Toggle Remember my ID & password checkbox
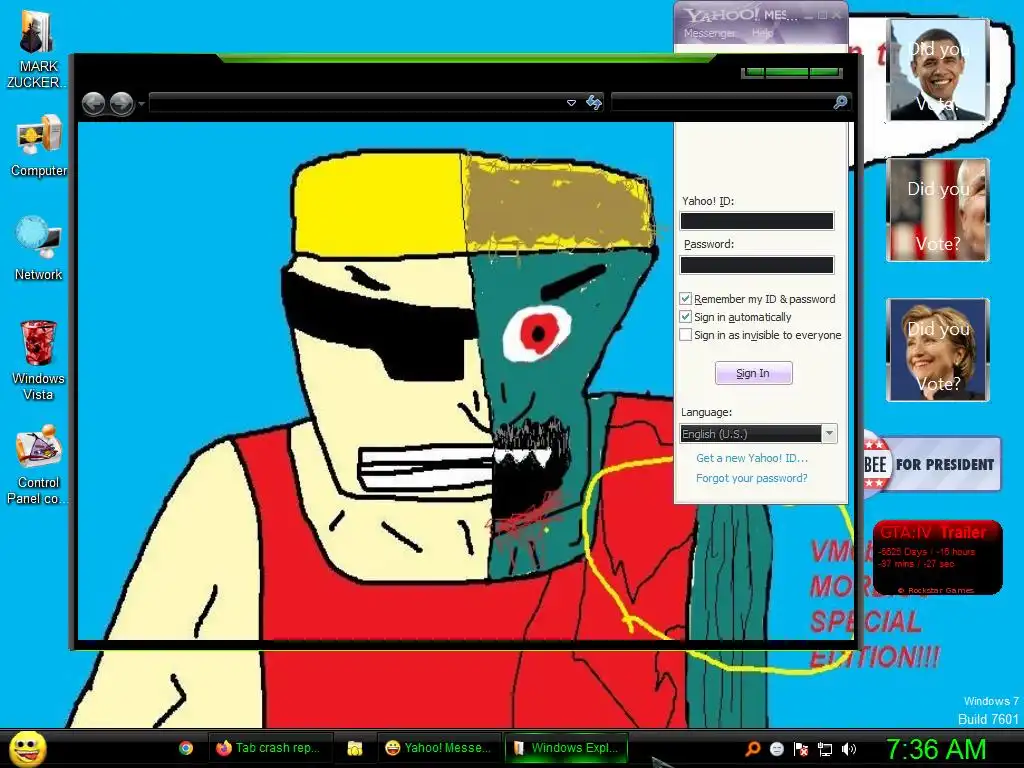 685,299
